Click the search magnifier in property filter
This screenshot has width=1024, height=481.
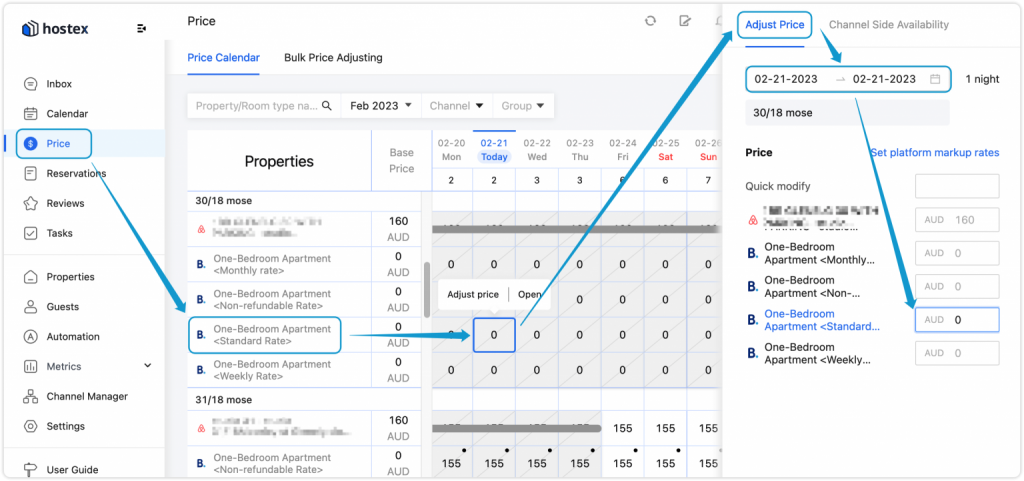point(326,106)
